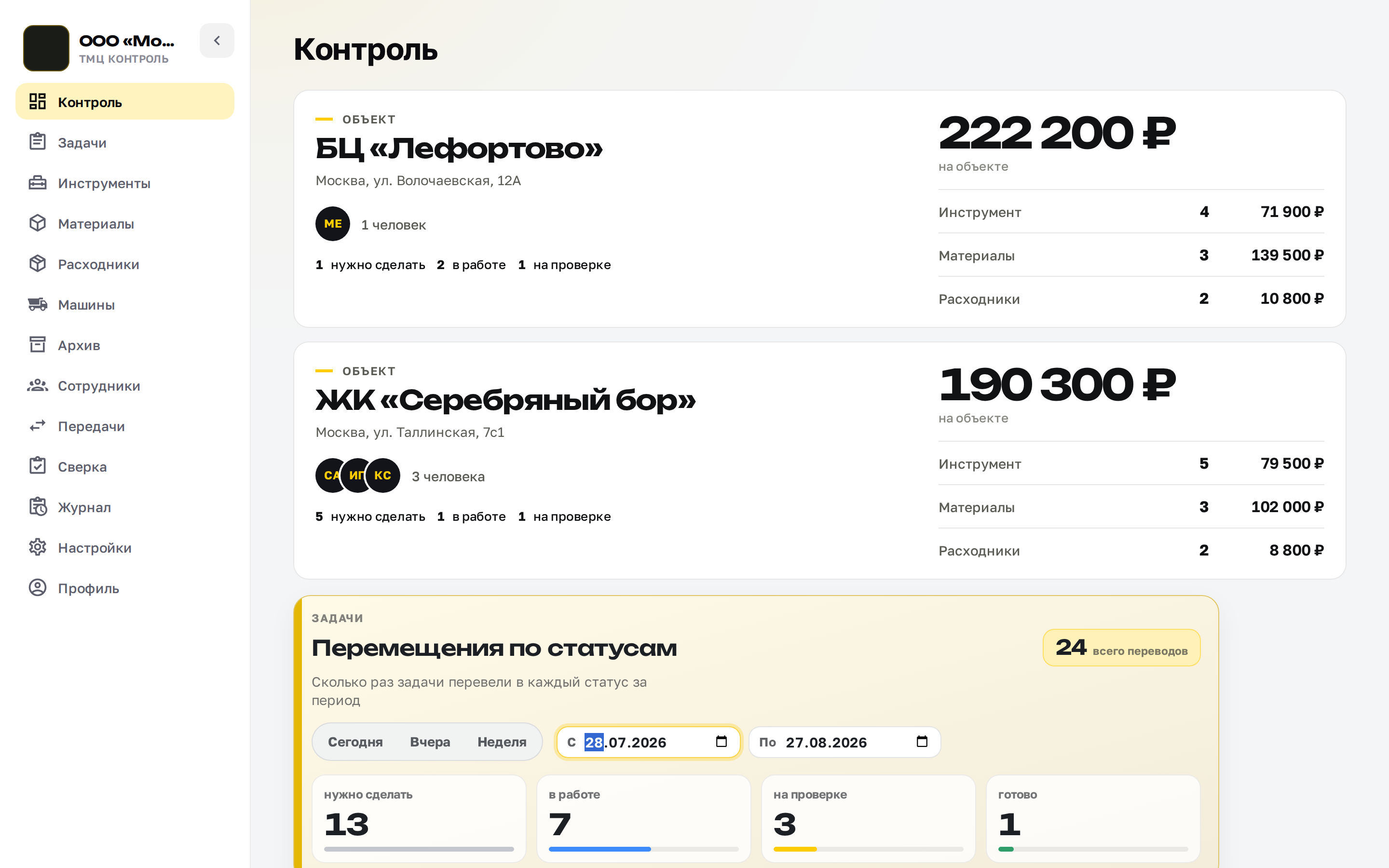Image resolution: width=1389 pixels, height=868 pixels.
Task: Go to Инструменты section label
Action: point(104,183)
